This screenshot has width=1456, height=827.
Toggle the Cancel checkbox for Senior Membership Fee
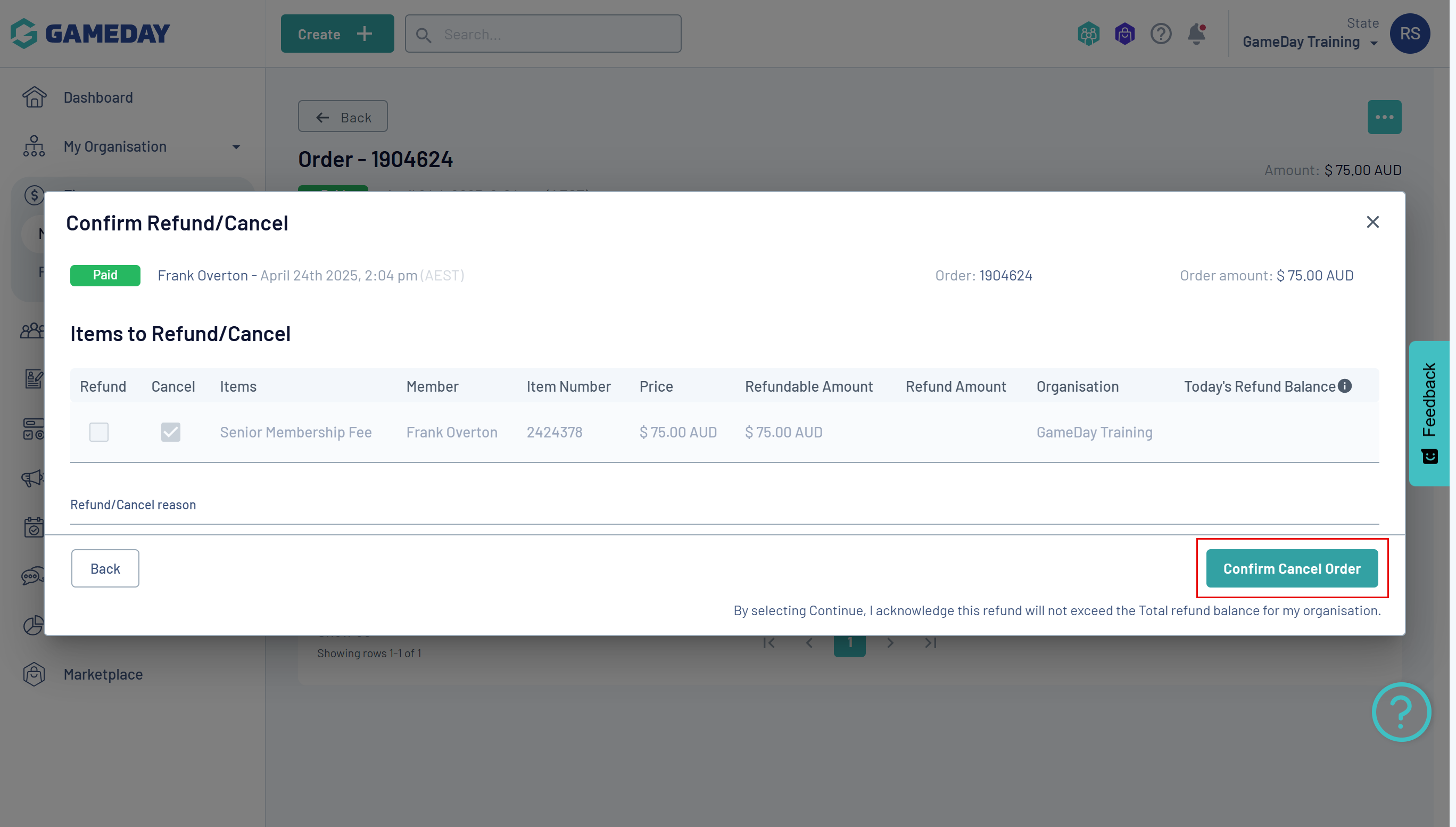170,432
